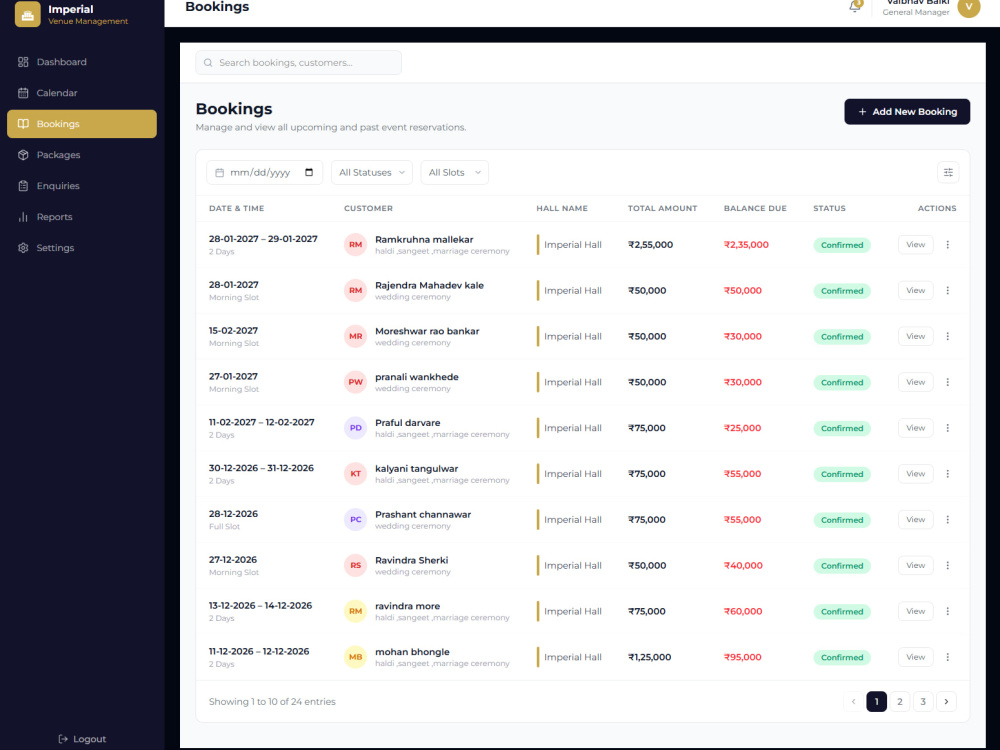Open more actions for pranali wankhede
This screenshot has width=1000, height=750.
click(x=947, y=382)
